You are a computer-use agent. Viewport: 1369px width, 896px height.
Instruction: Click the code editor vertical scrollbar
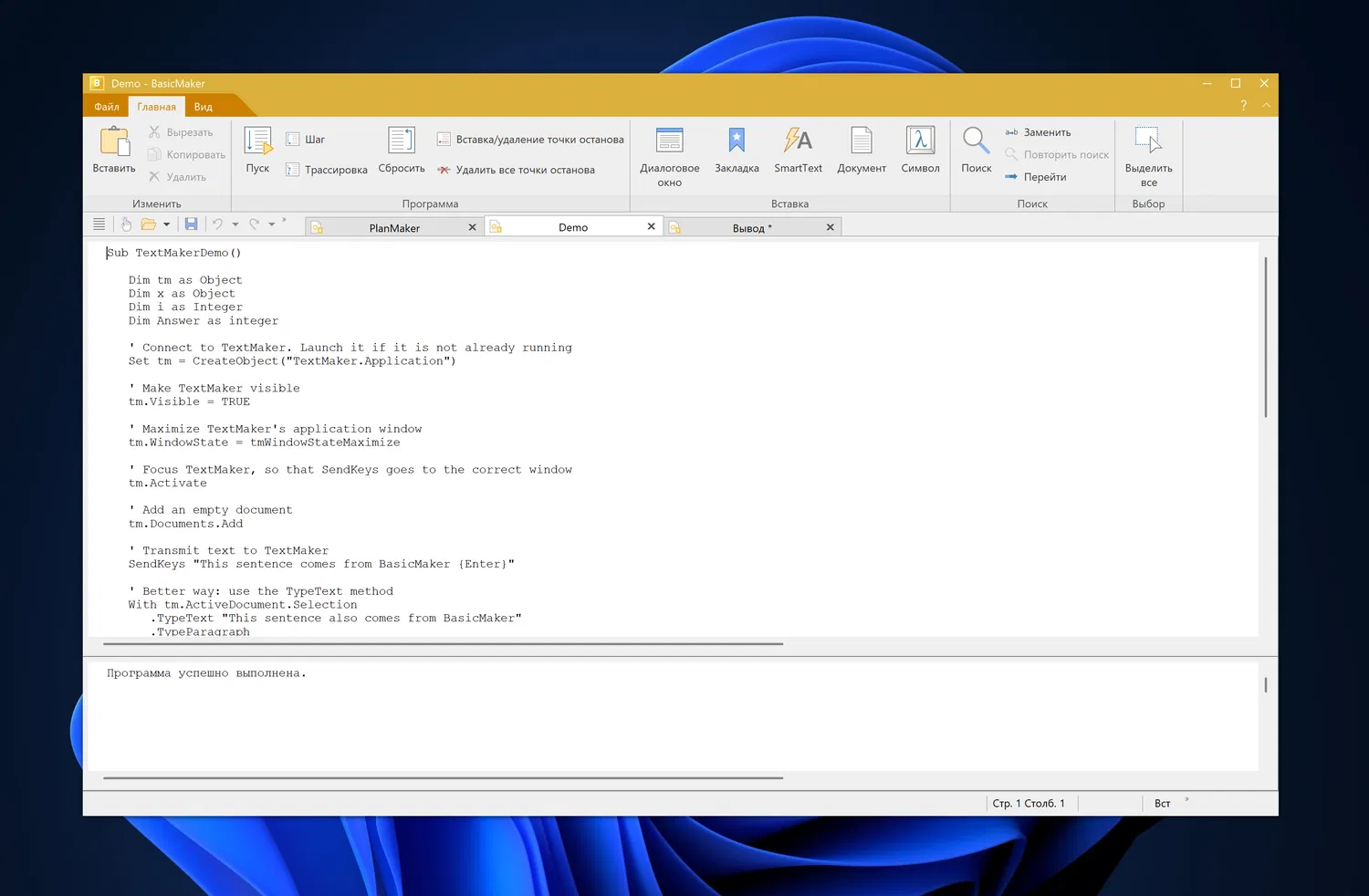tap(1265, 338)
